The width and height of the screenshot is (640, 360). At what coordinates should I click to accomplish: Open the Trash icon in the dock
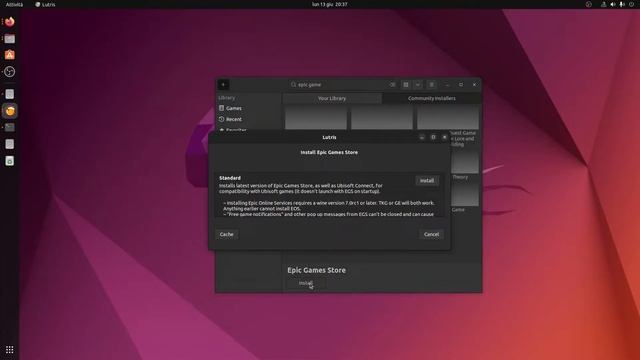10,161
